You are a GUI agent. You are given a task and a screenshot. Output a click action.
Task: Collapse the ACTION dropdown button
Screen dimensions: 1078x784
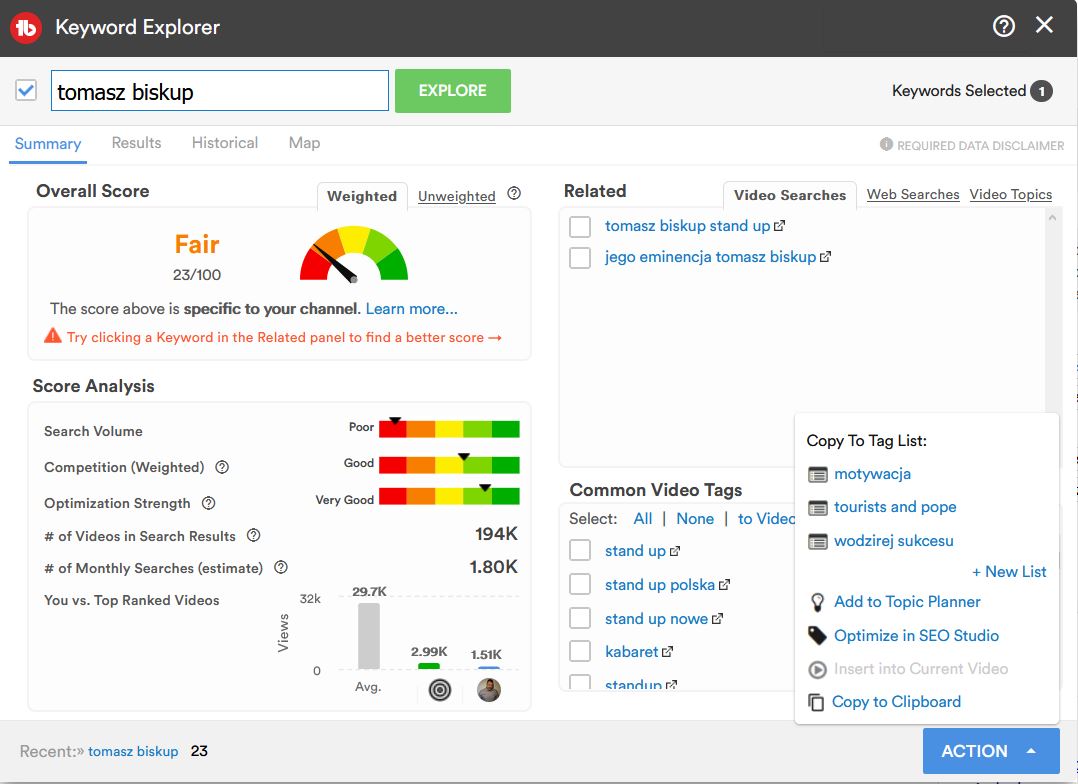[x=989, y=751]
